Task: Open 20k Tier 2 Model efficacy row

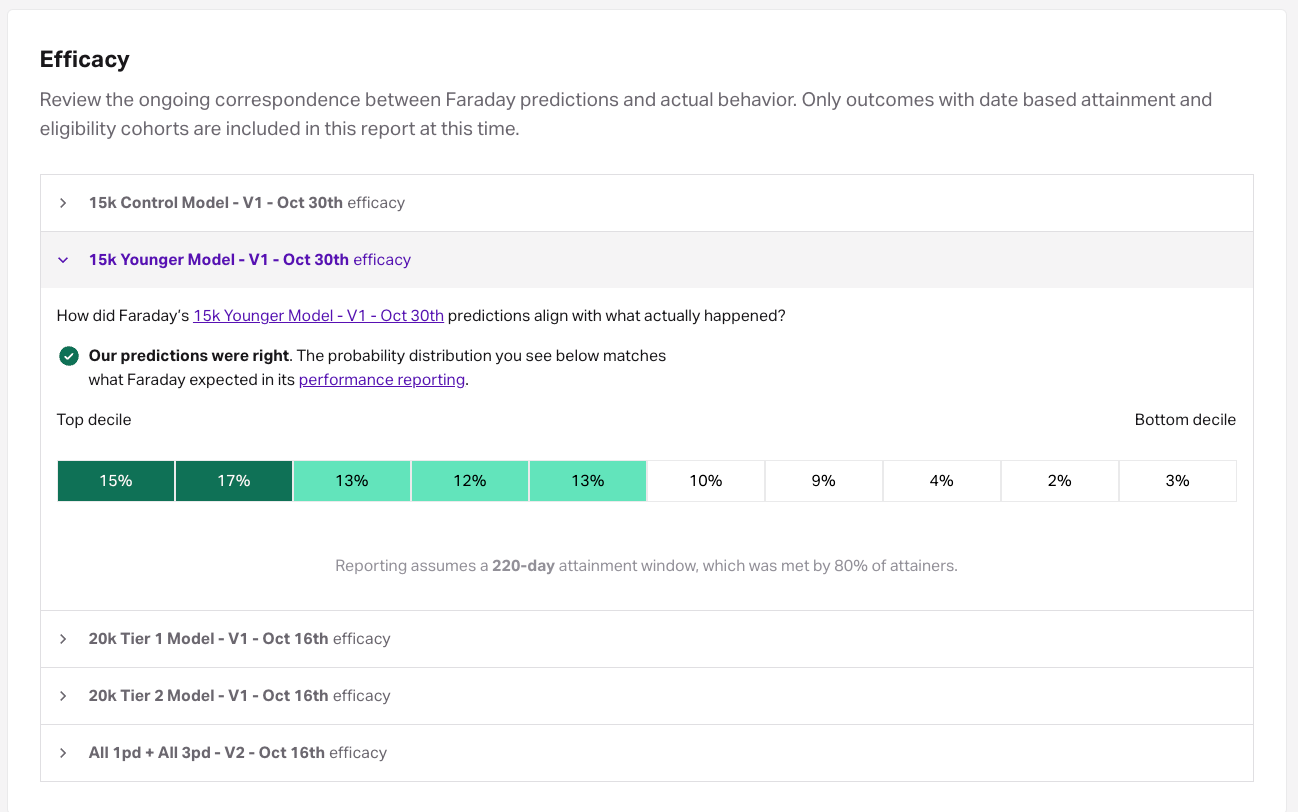Action: pyautogui.click(x=239, y=696)
